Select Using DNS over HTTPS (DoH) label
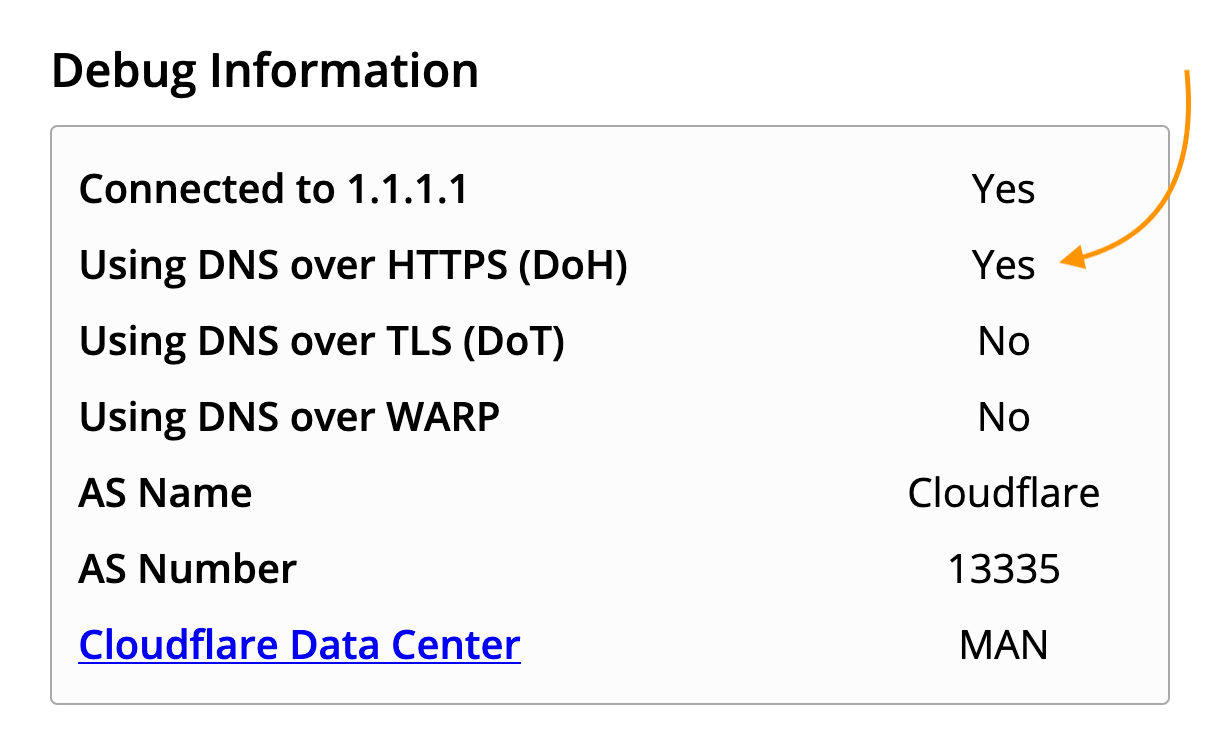This screenshot has width=1220, height=755. 353,265
